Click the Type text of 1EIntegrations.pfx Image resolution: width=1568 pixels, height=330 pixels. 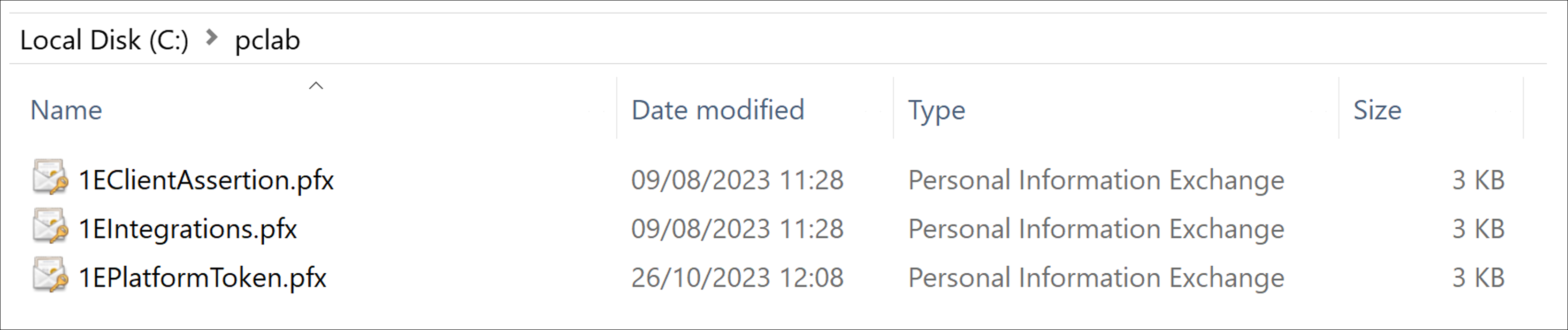[1096, 229]
